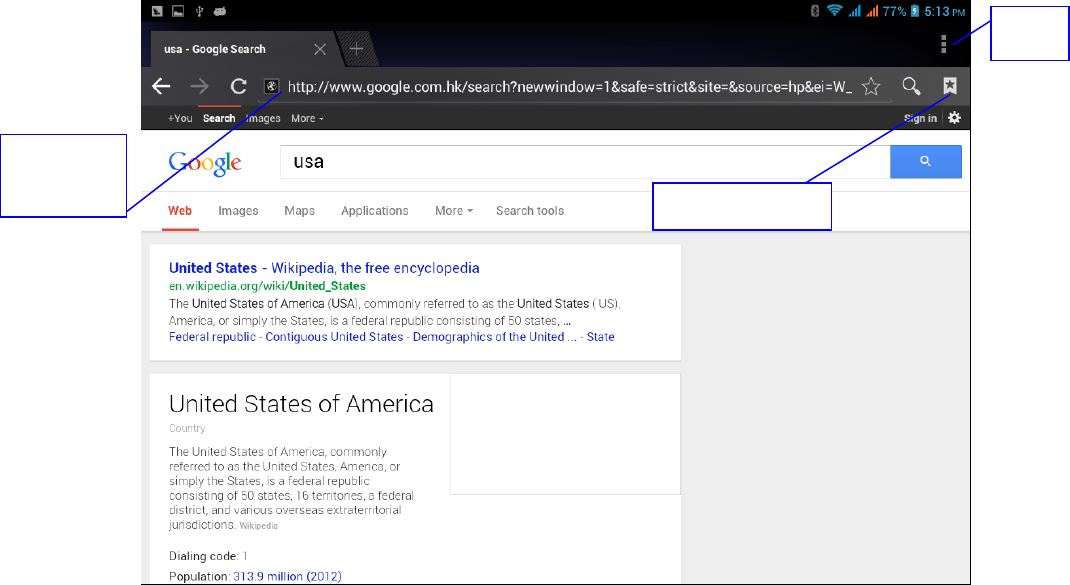Go forward with the forward arrow
Screen dimensions: 1070x585
click(199, 86)
